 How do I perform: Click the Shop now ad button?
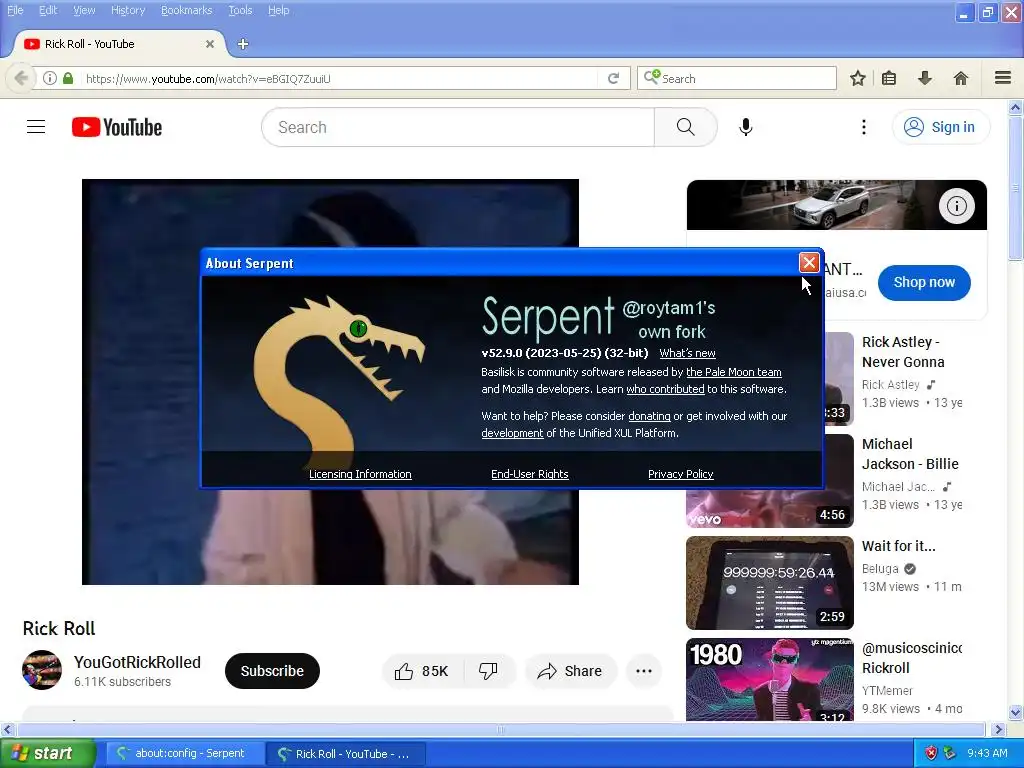923,282
